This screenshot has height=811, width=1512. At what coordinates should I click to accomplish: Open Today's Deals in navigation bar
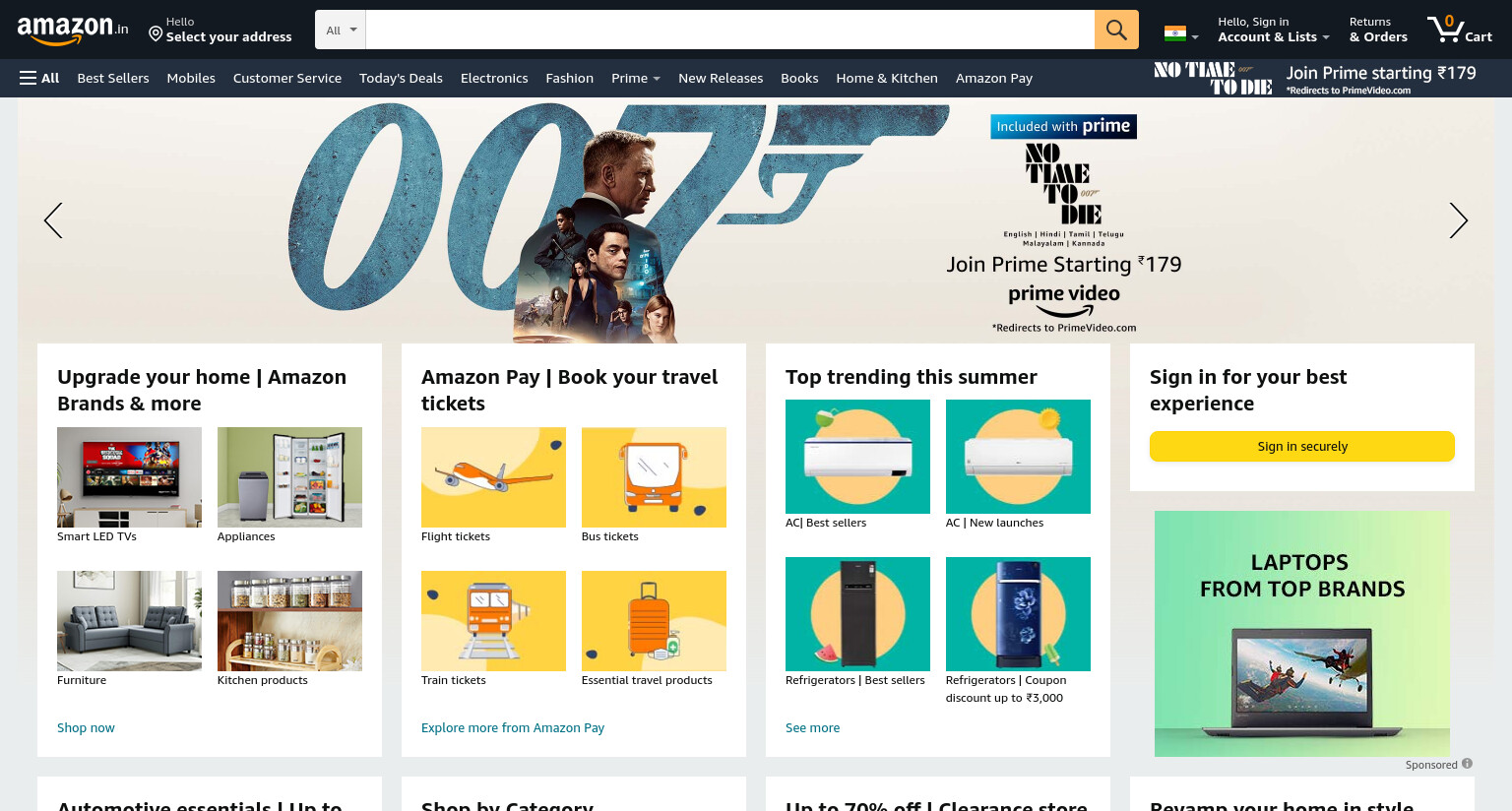[401, 78]
